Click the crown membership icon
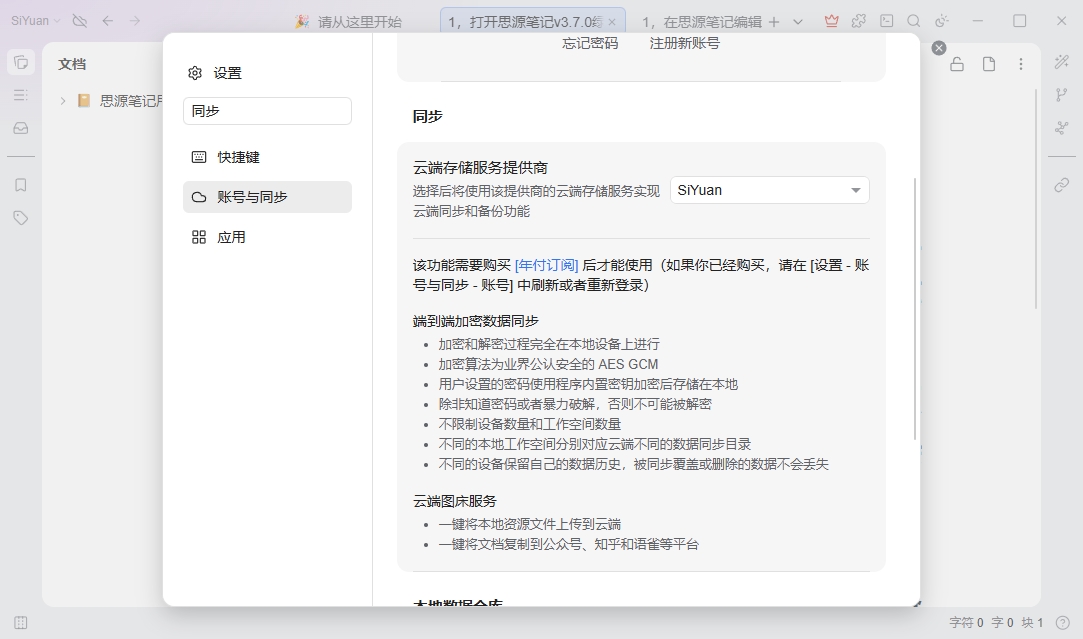 coord(832,21)
